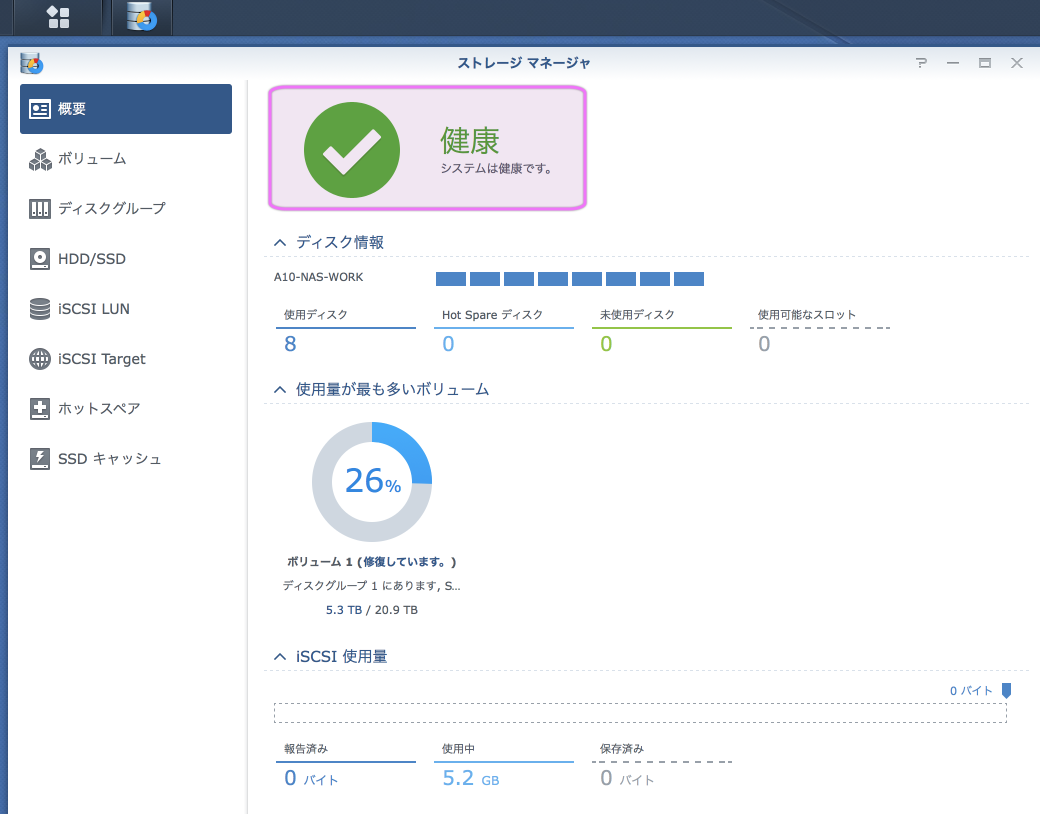This screenshot has width=1040, height=814.
Task: Open the ホットスペア hot spare icon
Action: pos(40,409)
